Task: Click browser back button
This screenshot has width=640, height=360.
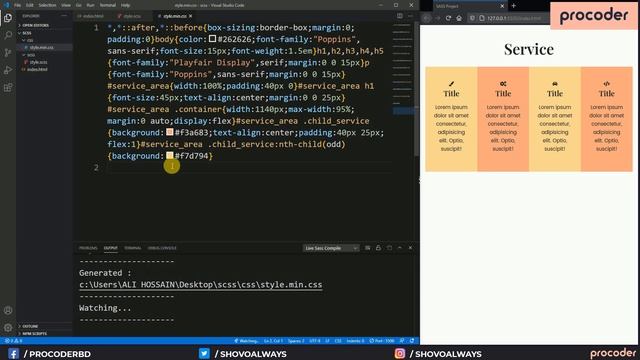Action: point(427,18)
